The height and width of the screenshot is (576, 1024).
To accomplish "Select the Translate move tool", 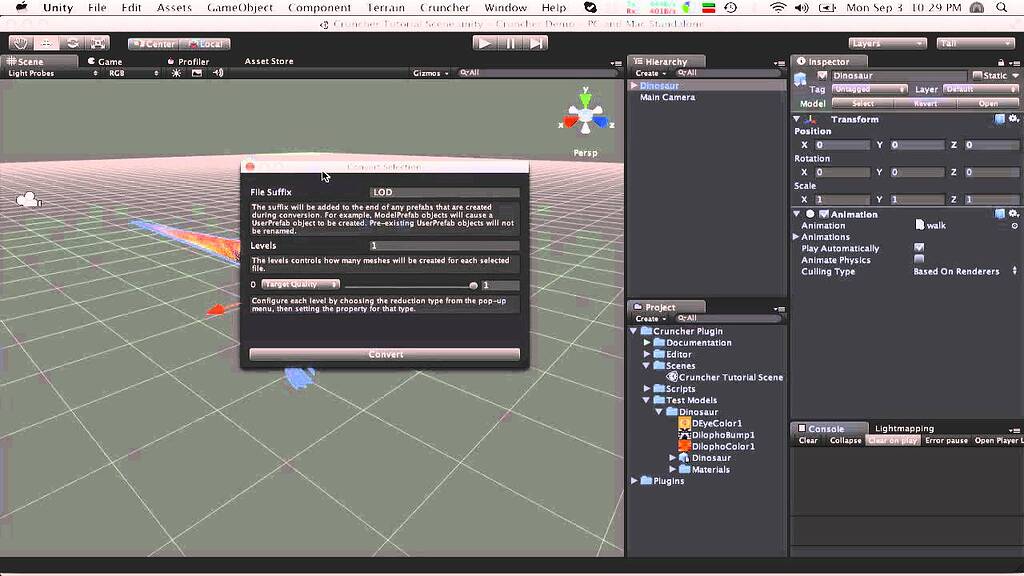I will click(x=48, y=42).
